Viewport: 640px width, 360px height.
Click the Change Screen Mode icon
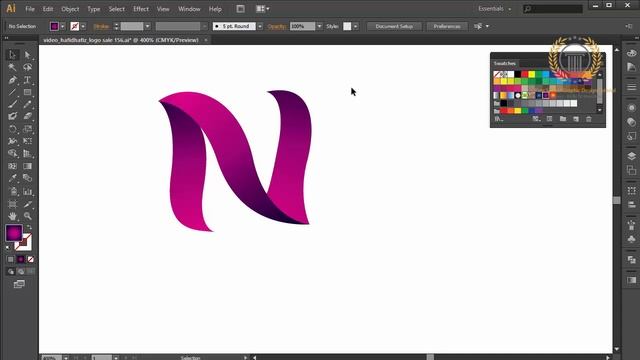(x=19, y=284)
